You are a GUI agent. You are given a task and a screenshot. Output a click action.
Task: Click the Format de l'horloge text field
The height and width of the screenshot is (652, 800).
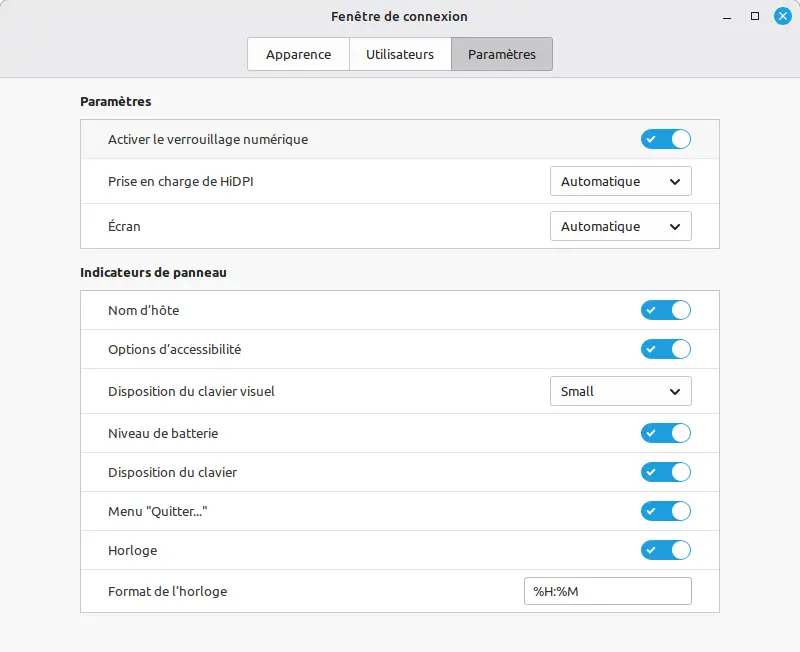(x=607, y=591)
